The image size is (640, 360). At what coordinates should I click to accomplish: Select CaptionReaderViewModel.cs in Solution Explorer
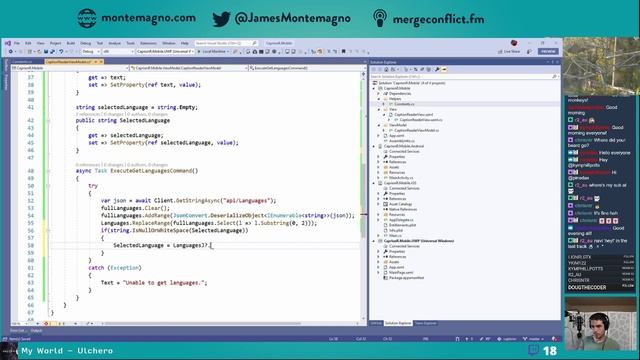point(416,130)
